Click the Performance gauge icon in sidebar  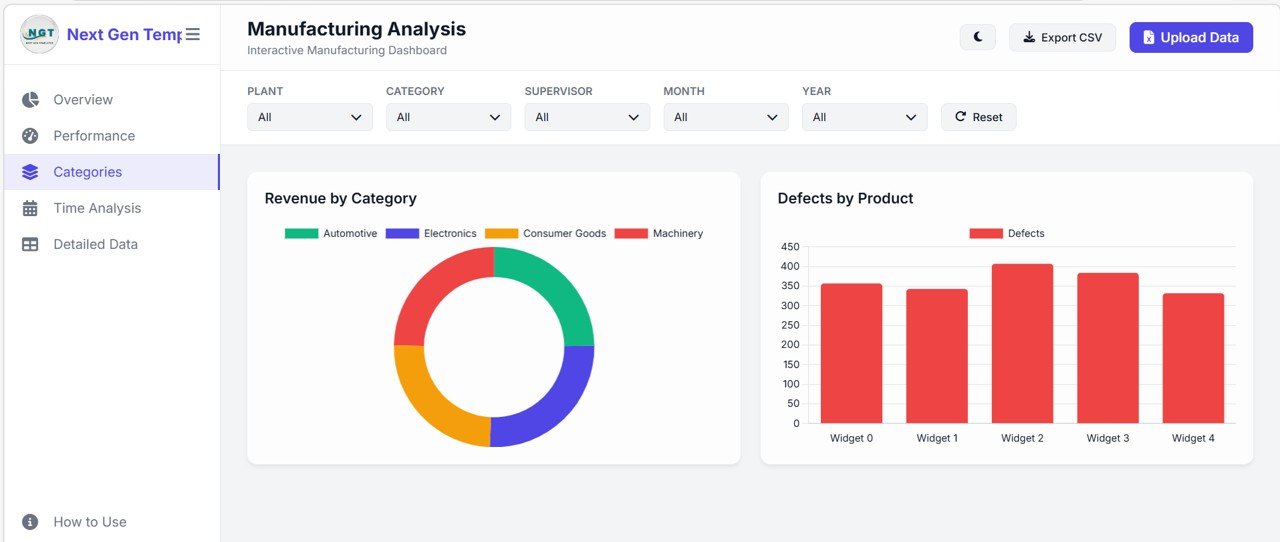tap(30, 136)
